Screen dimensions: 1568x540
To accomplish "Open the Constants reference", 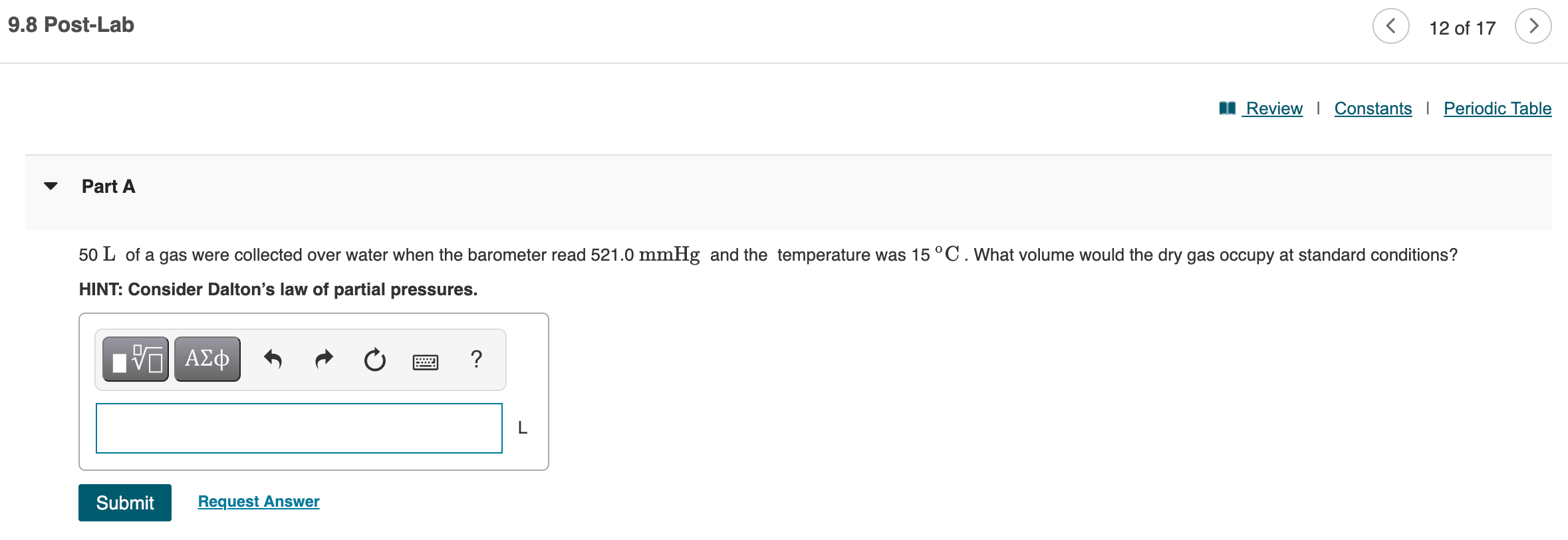I will tap(1372, 108).
